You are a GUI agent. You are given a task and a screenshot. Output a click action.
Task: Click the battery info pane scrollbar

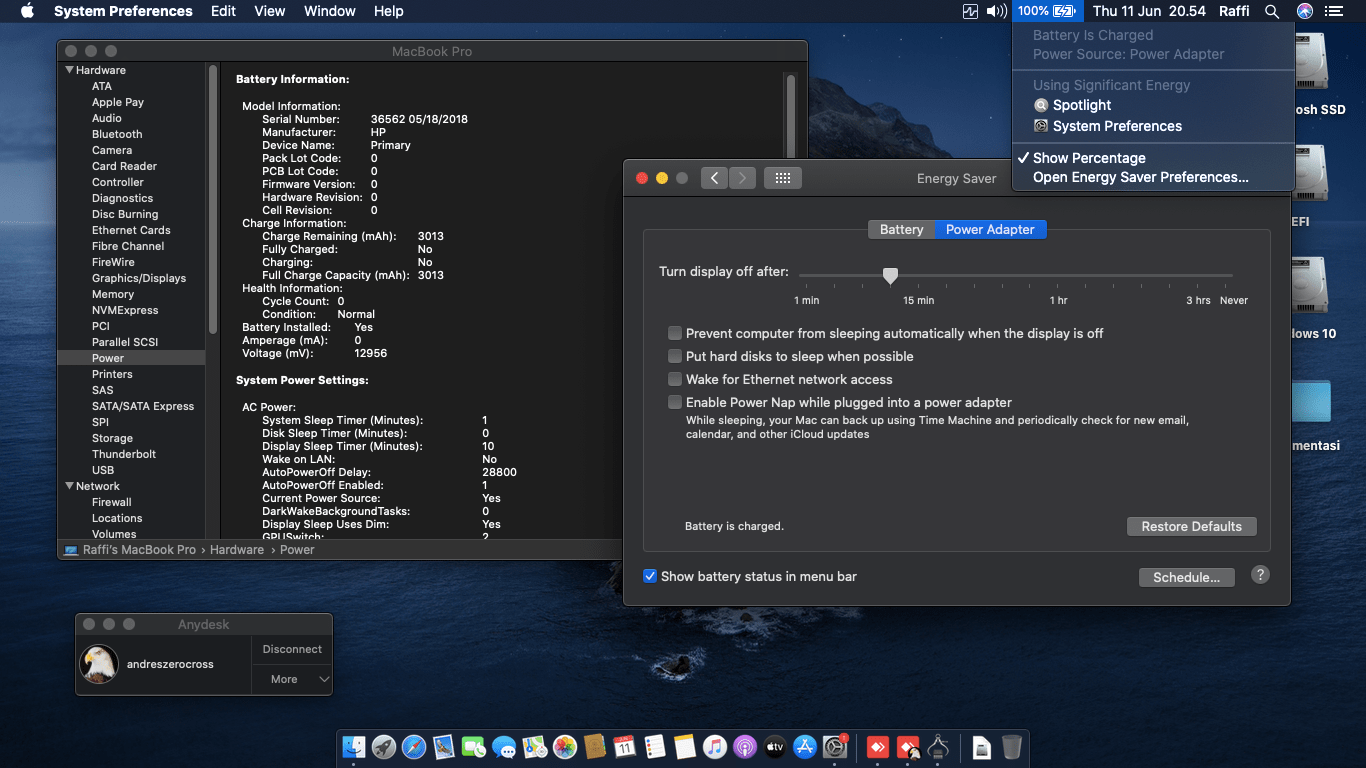click(x=791, y=116)
